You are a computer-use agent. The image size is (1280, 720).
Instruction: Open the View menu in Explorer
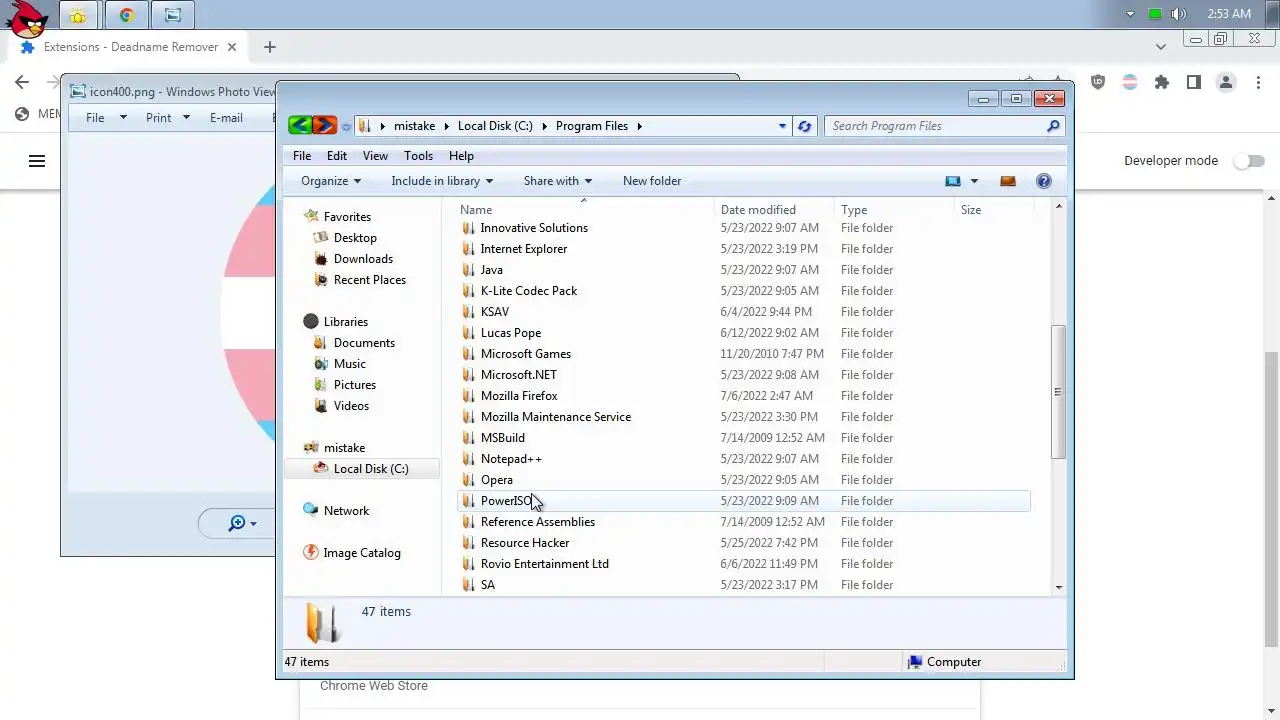point(375,156)
